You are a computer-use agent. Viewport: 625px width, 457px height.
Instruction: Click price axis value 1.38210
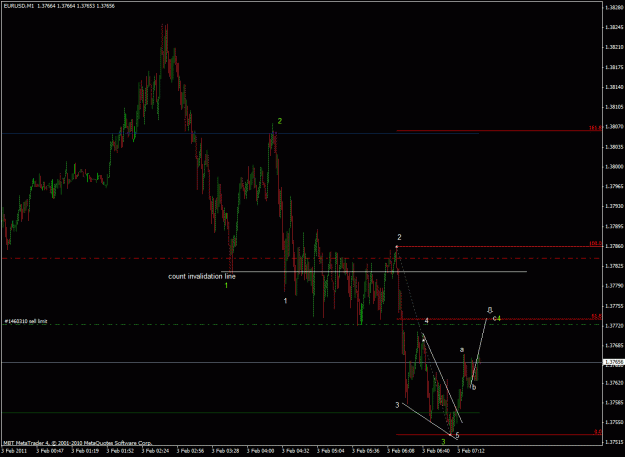click(x=612, y=47)
